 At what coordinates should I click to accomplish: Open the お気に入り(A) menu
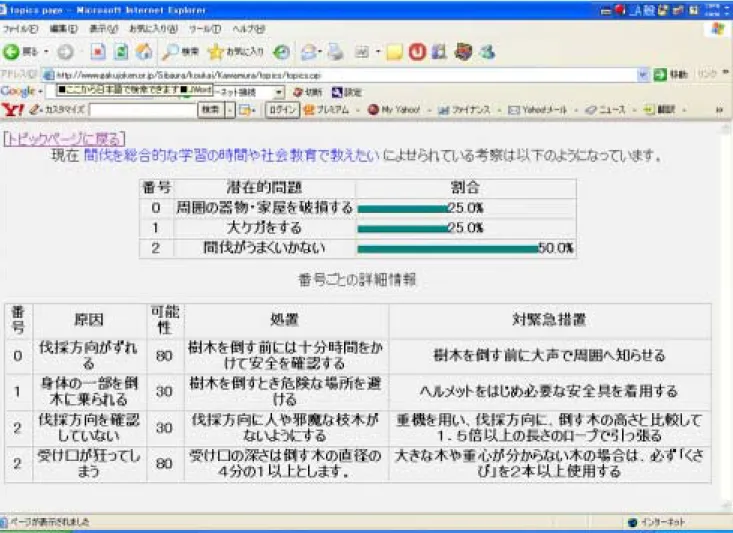tap(154, 29)
